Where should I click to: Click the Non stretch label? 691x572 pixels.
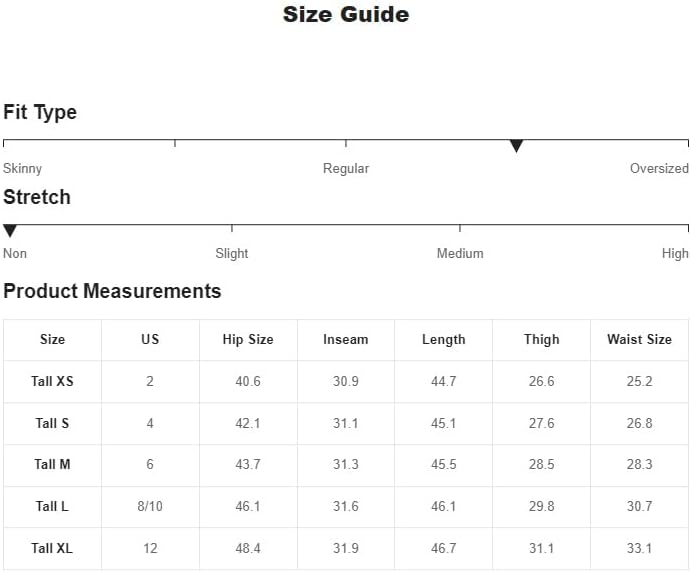click(15, 254)
